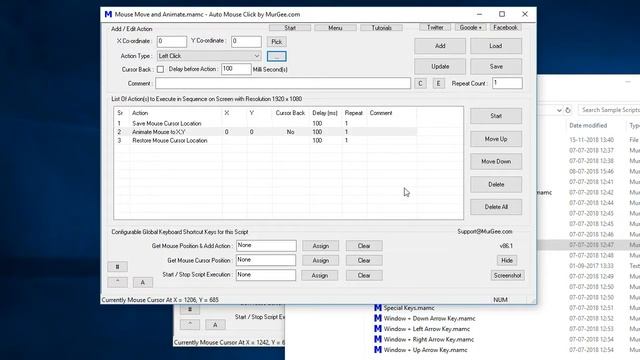640x360 pixels.
Task: Click the Delete All button
Action: tap(496, 207)
